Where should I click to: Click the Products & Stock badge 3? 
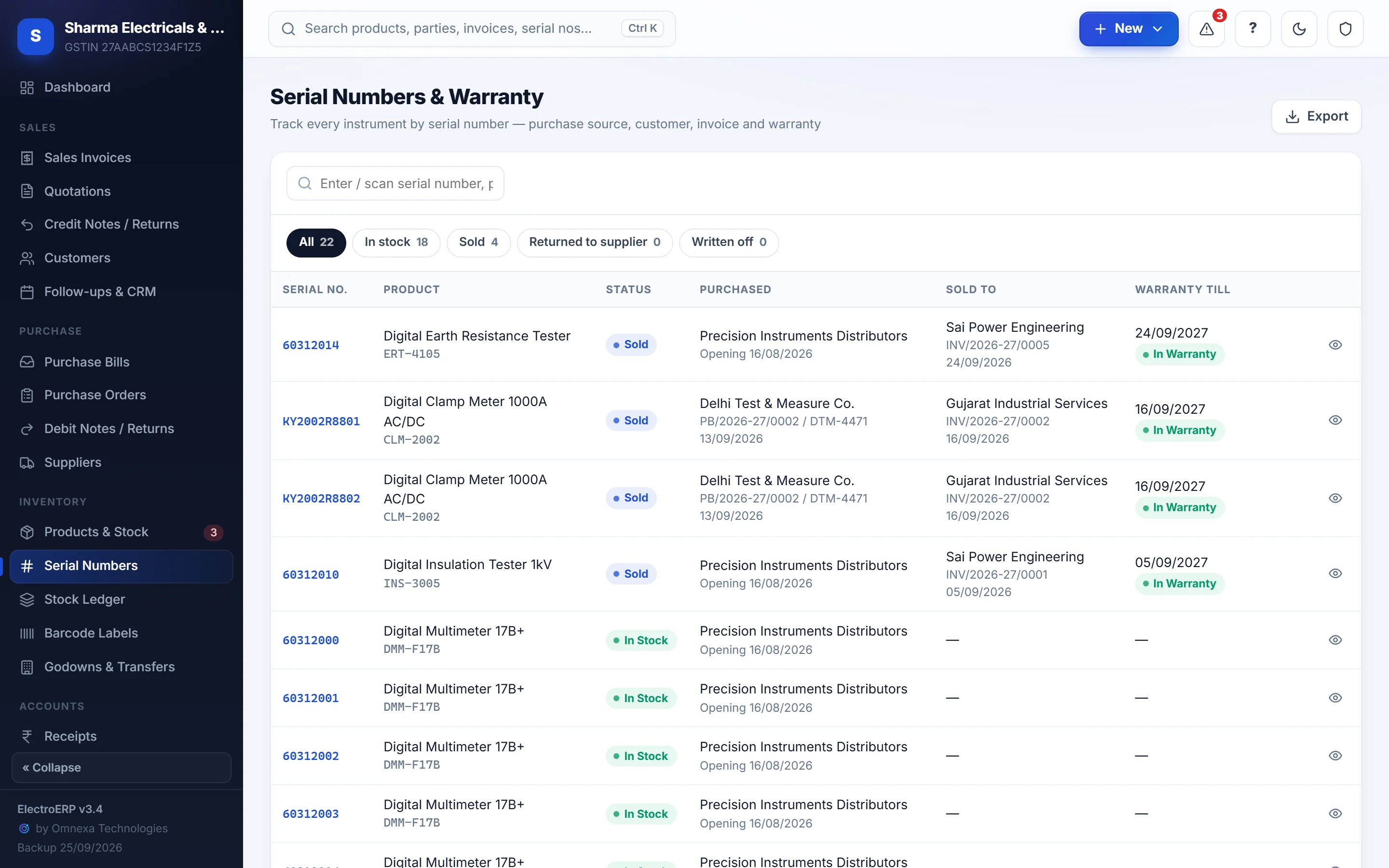click(x=214, y=532)
